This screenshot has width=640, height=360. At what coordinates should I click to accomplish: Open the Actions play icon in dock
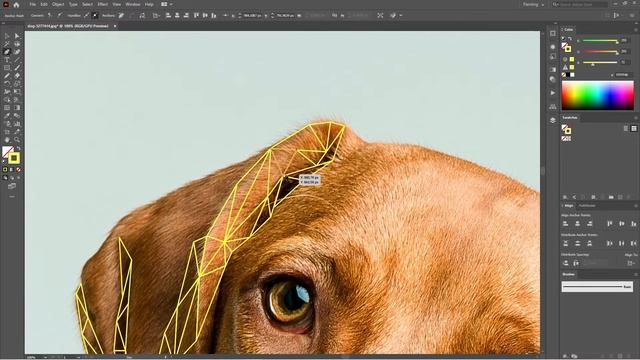coord(553,93)
